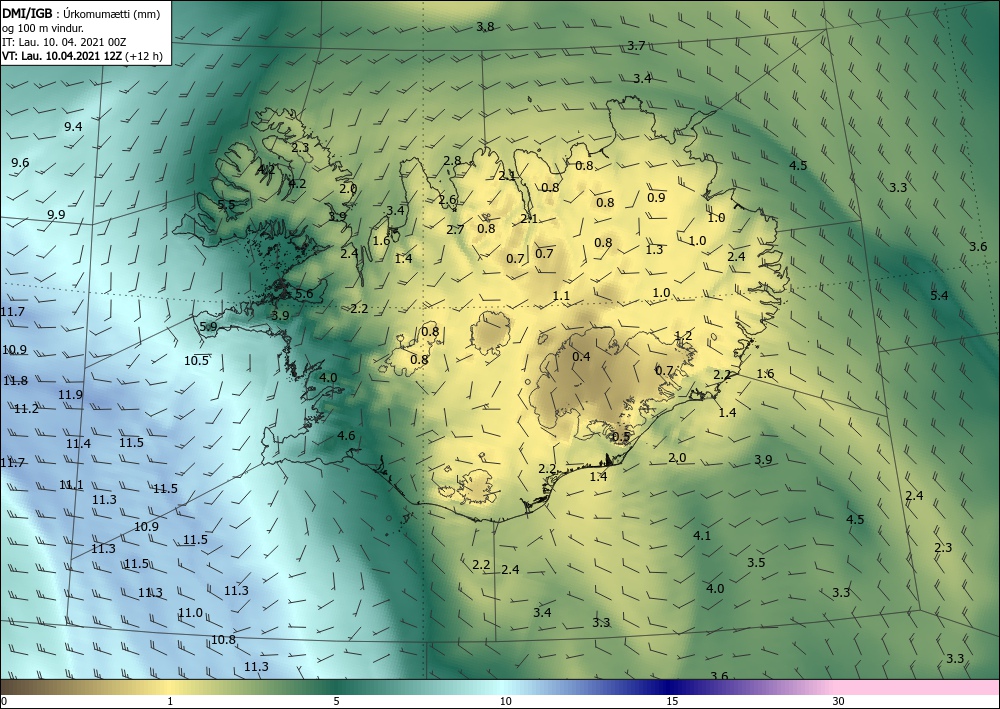Click the 11.0 precipitation value
Image resolution: width=1000 pixels, height=709 pixels.
[x=190, y=613]
